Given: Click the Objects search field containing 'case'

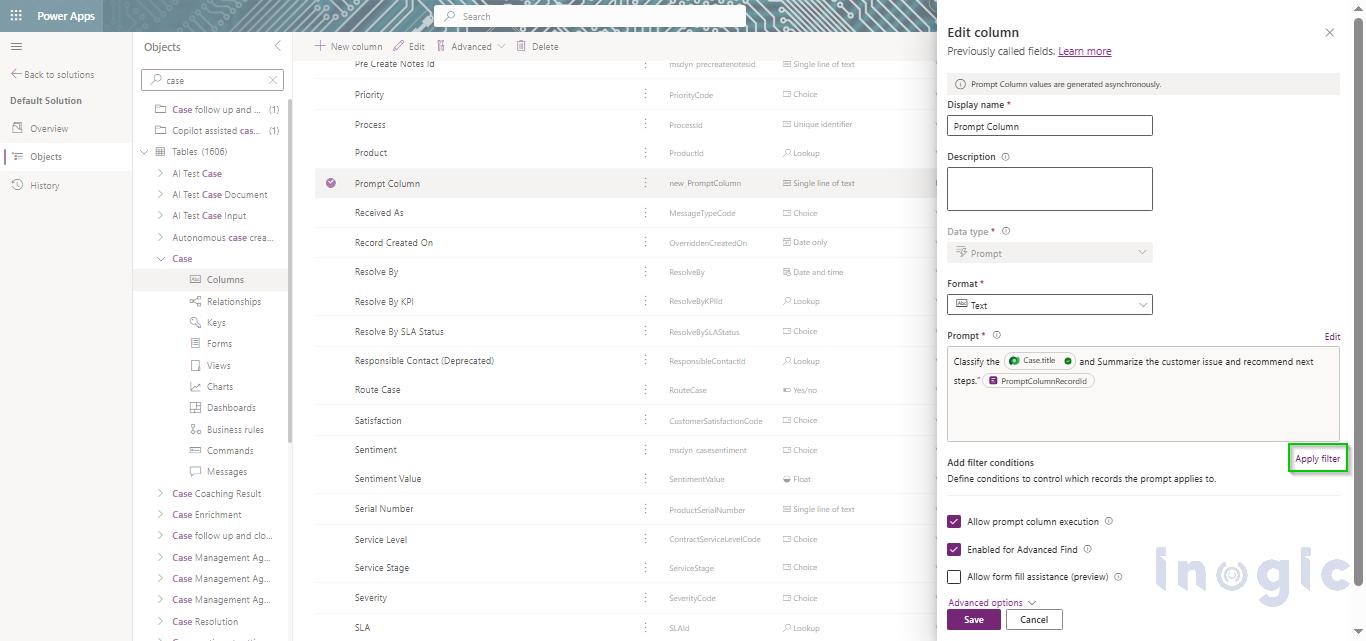Looking at the screenshot, I should (213, 80).
